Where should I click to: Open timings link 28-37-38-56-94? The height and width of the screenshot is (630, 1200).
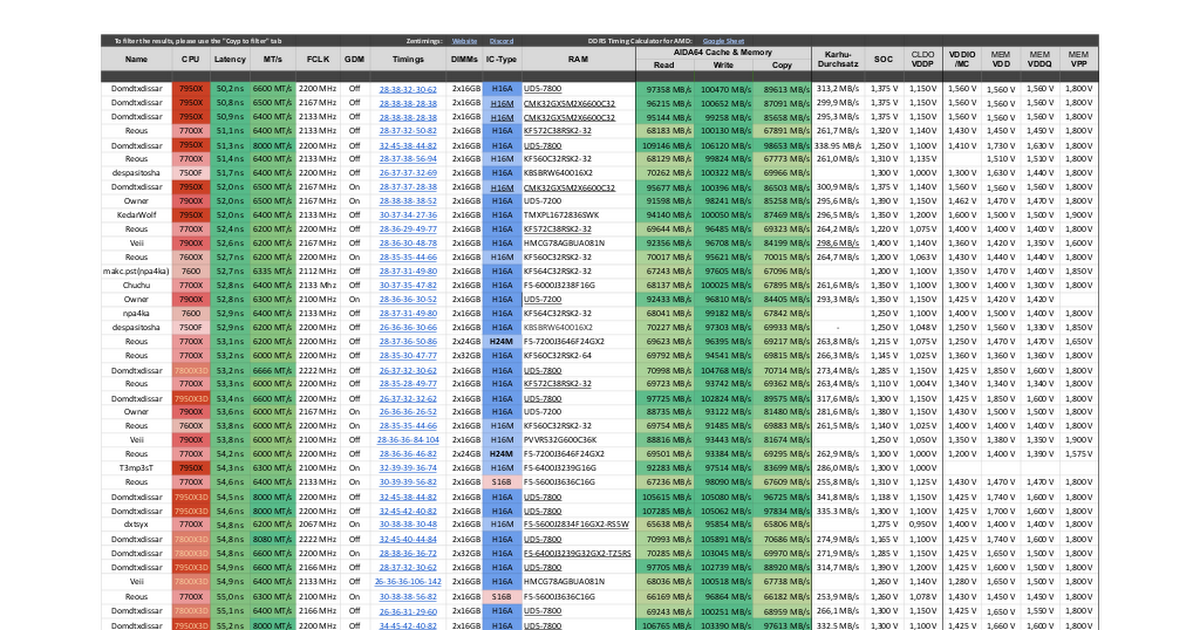408,158
